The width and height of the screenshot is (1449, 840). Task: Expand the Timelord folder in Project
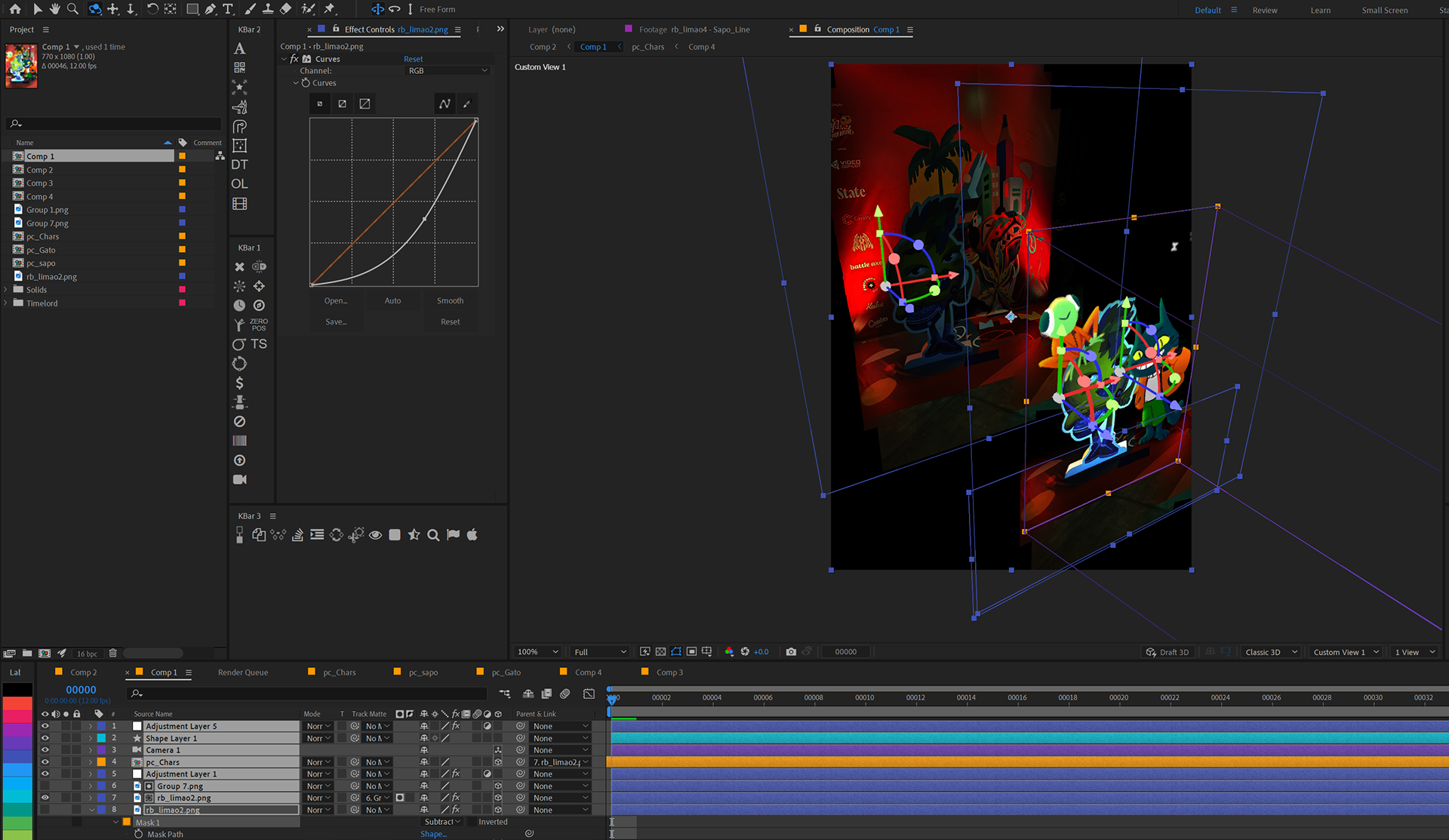click(x=6, y=303)
